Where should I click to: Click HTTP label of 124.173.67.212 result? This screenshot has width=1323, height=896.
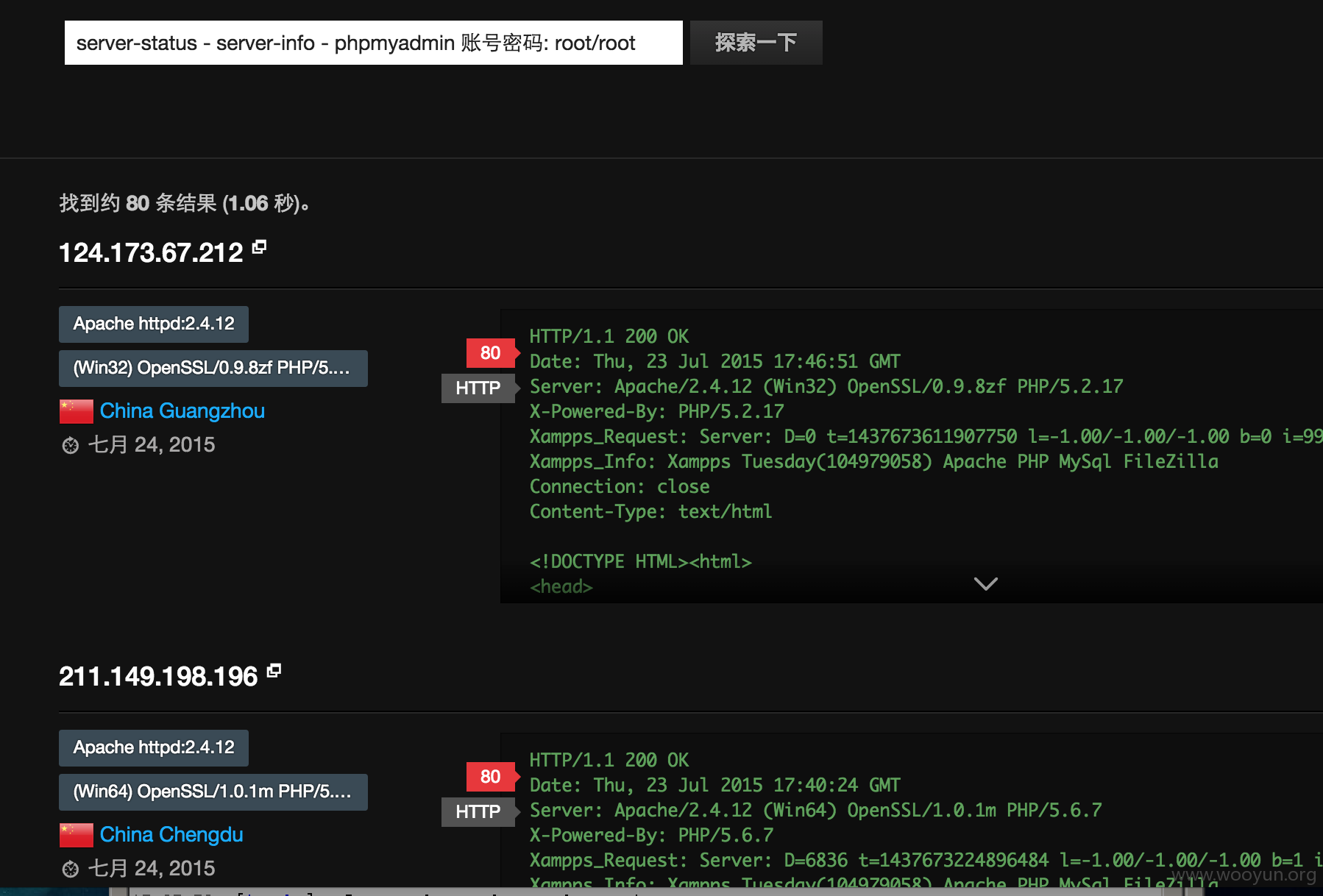pyautogui.click(x=478, y=388)
